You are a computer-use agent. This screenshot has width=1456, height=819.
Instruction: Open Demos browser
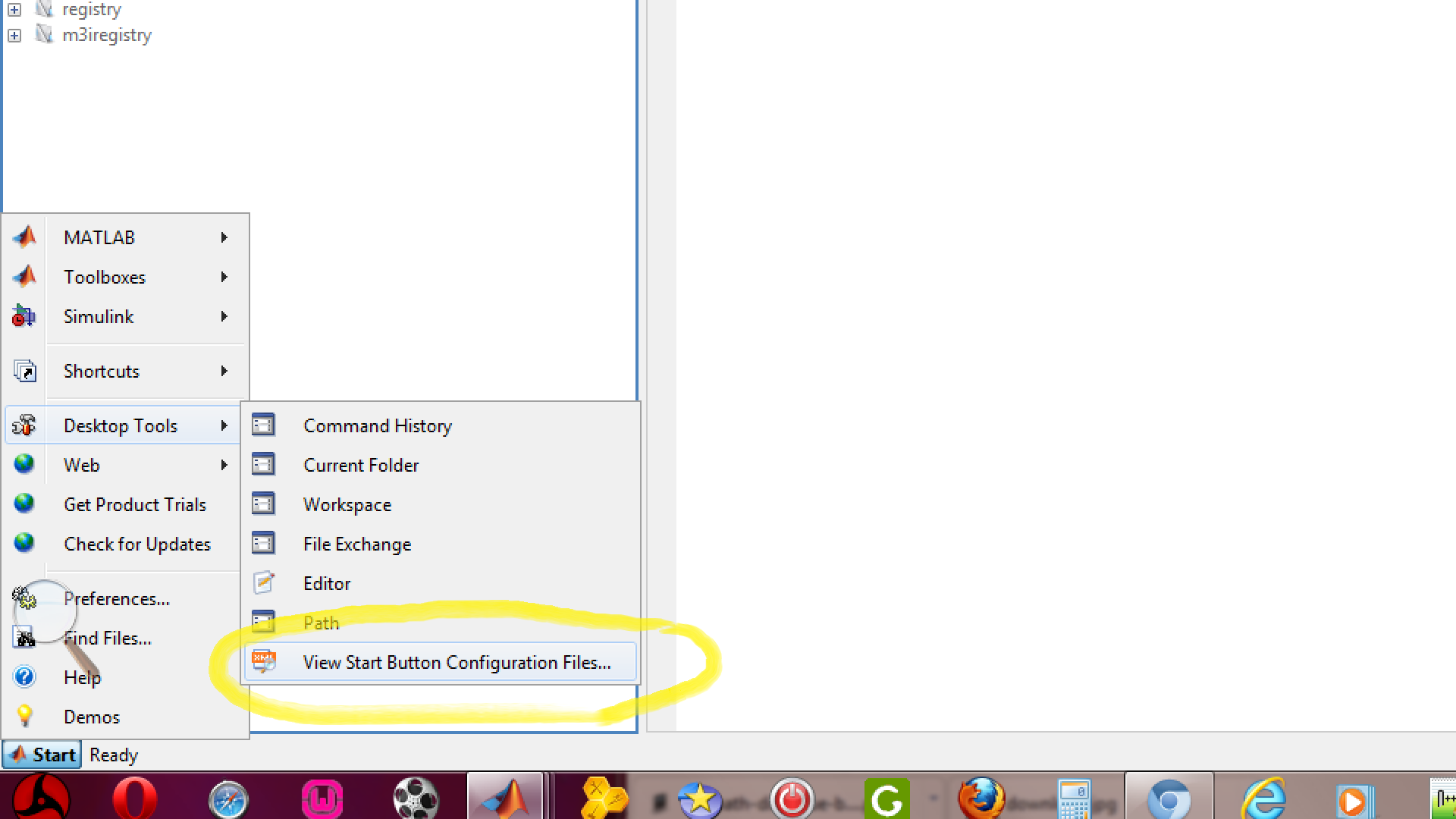(x=91, y=716)
